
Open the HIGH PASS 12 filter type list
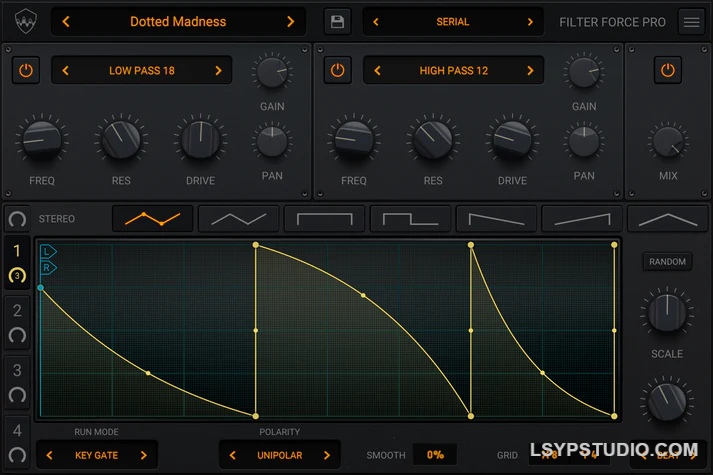(x=453, y=70)
